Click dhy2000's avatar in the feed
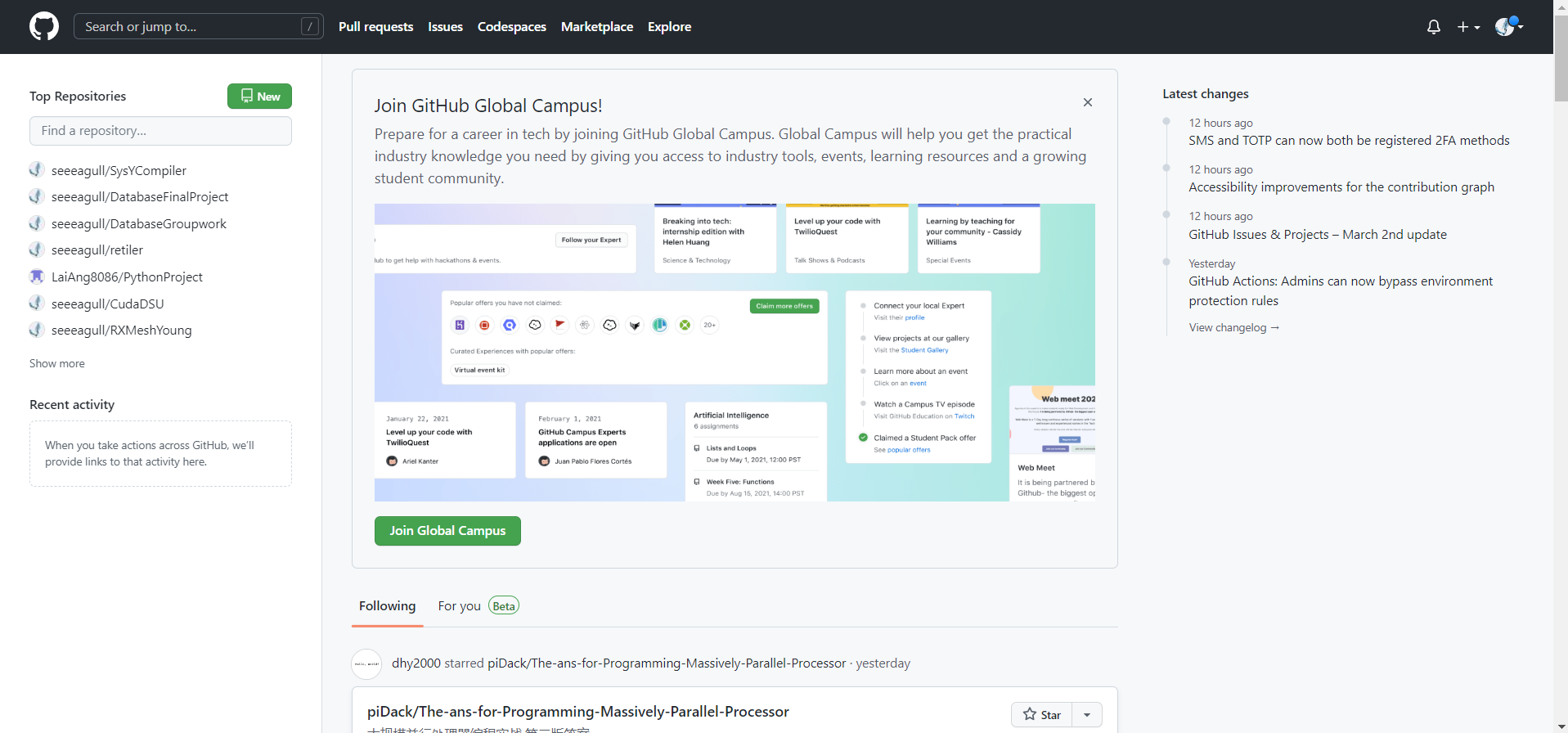This screenshot has height=733, width=1568. [366, 664]
